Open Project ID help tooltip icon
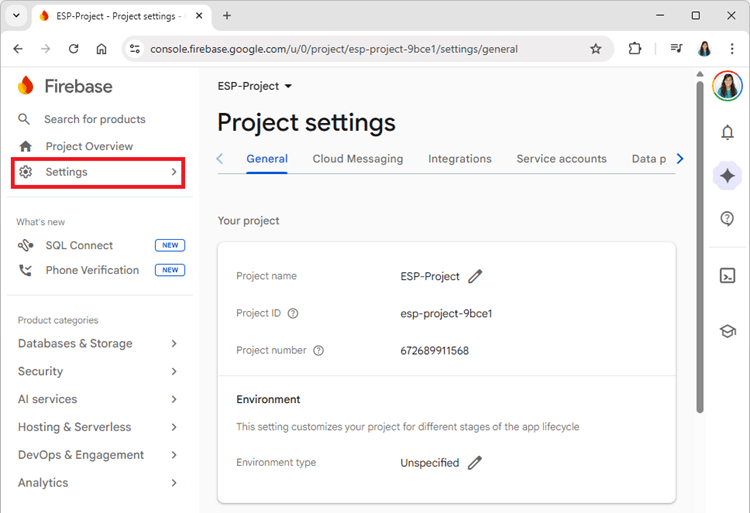 [x=293, y=313]
